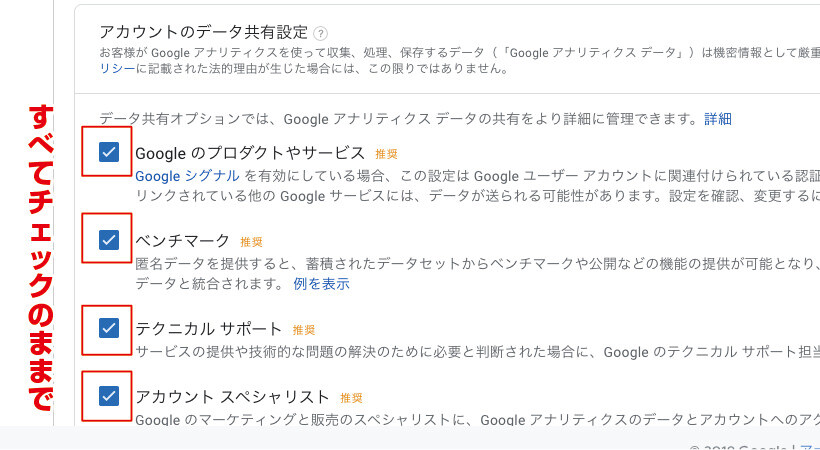Uncheck the Google のプロダクトやサービス checkbox
This screenshot has width=820, height=450.
click(x=110, y=152)
